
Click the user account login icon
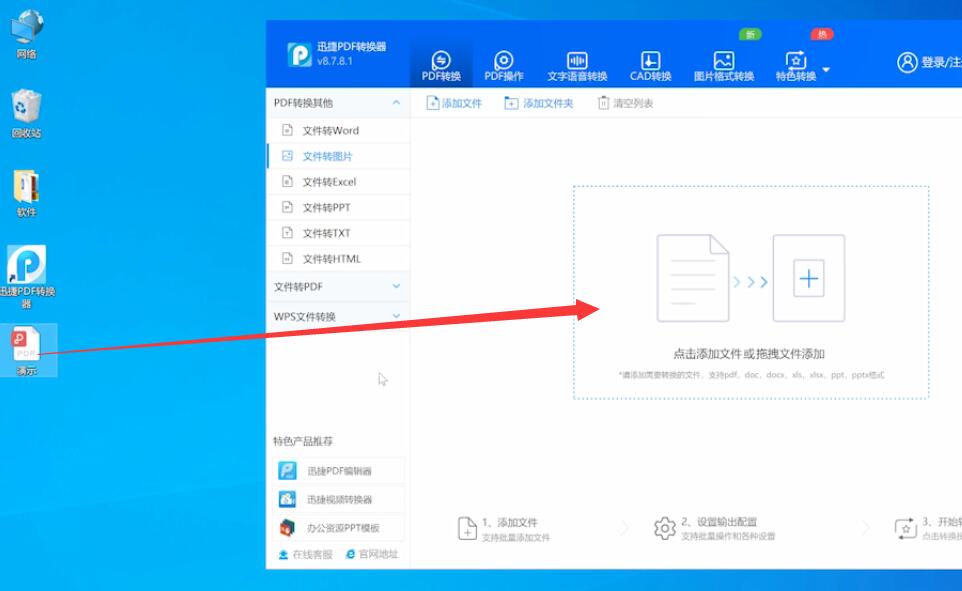point(907,62)
